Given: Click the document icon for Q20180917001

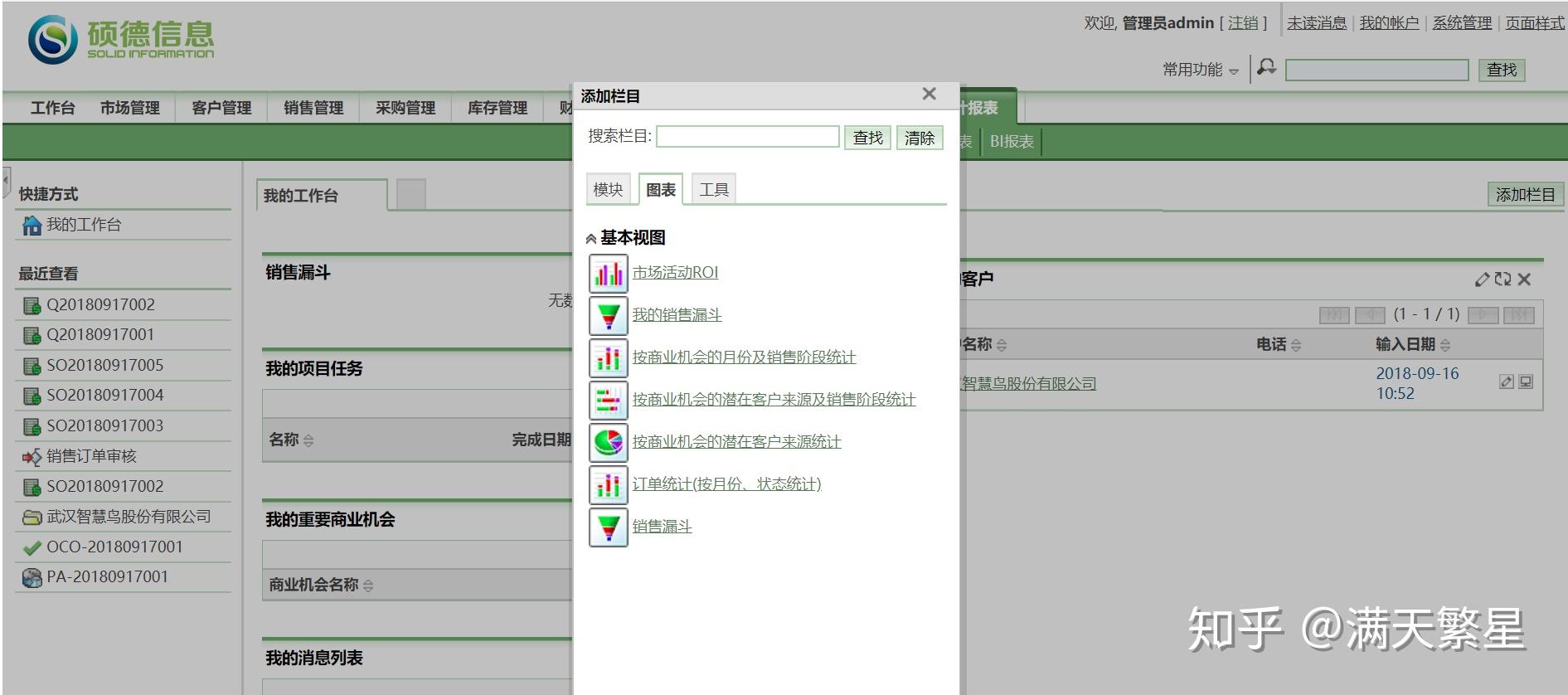Looking at the screenshot, I should (32, 335).
